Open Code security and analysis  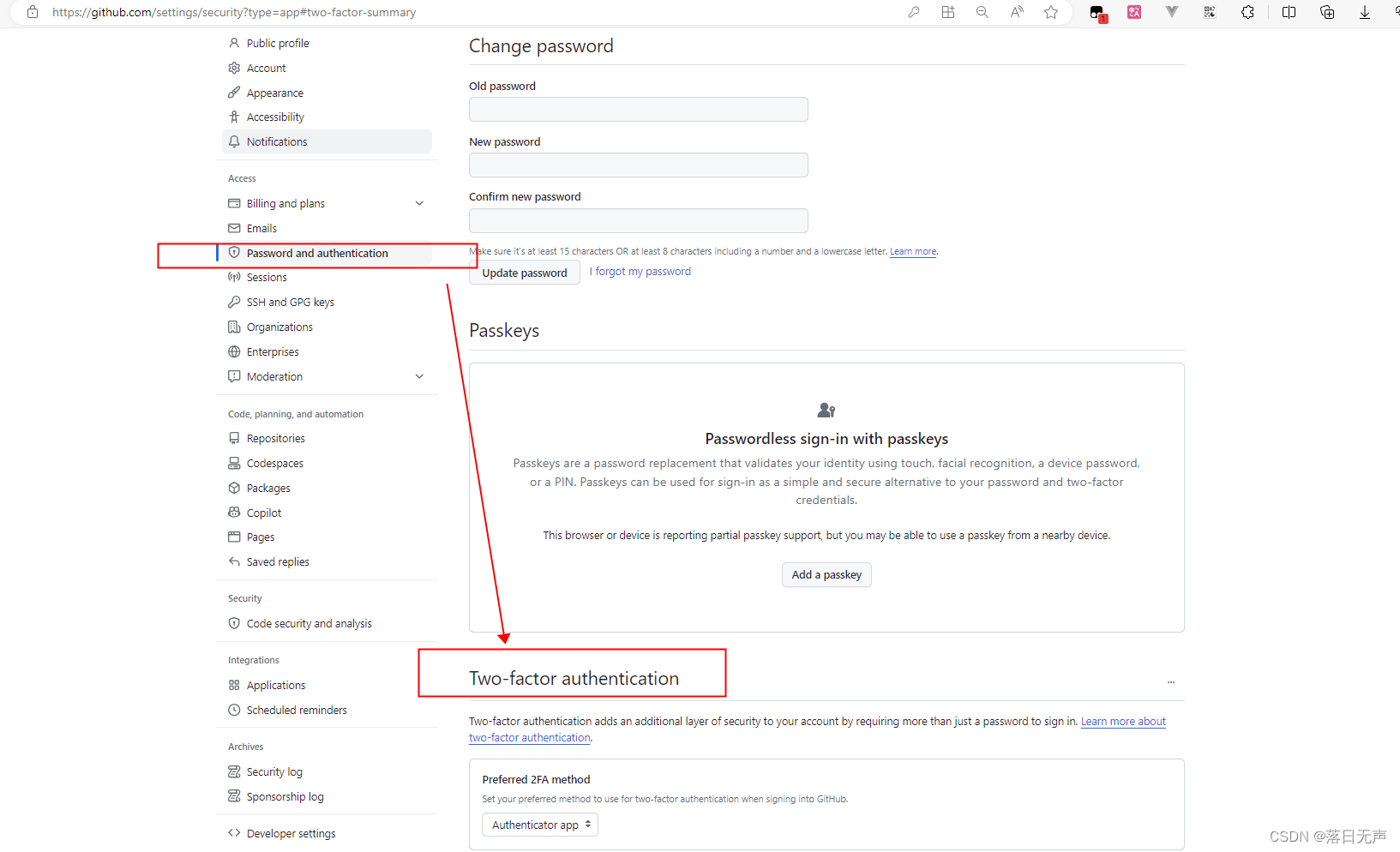(309, 623)
